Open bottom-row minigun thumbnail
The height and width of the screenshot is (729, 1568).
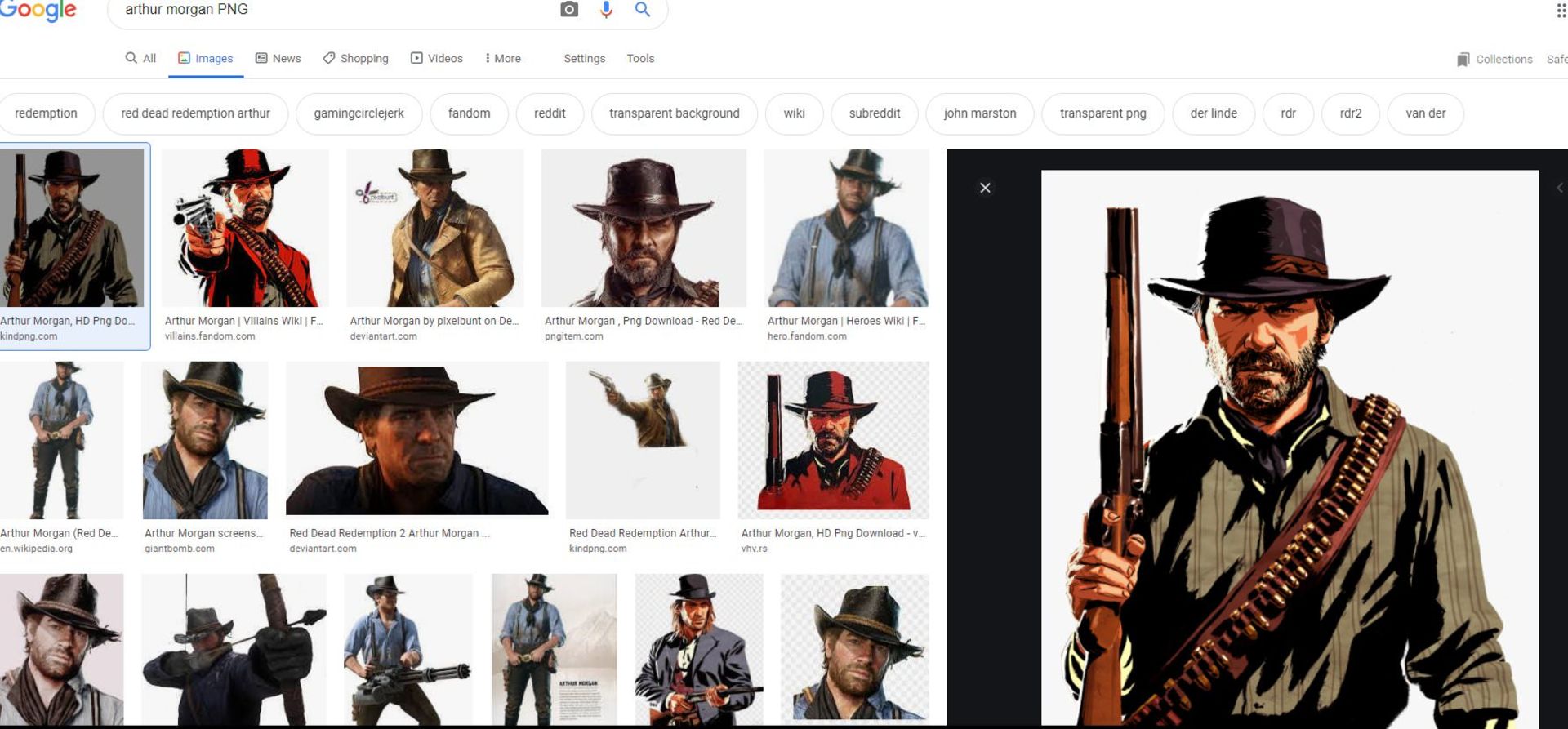(x=408, y=649)
